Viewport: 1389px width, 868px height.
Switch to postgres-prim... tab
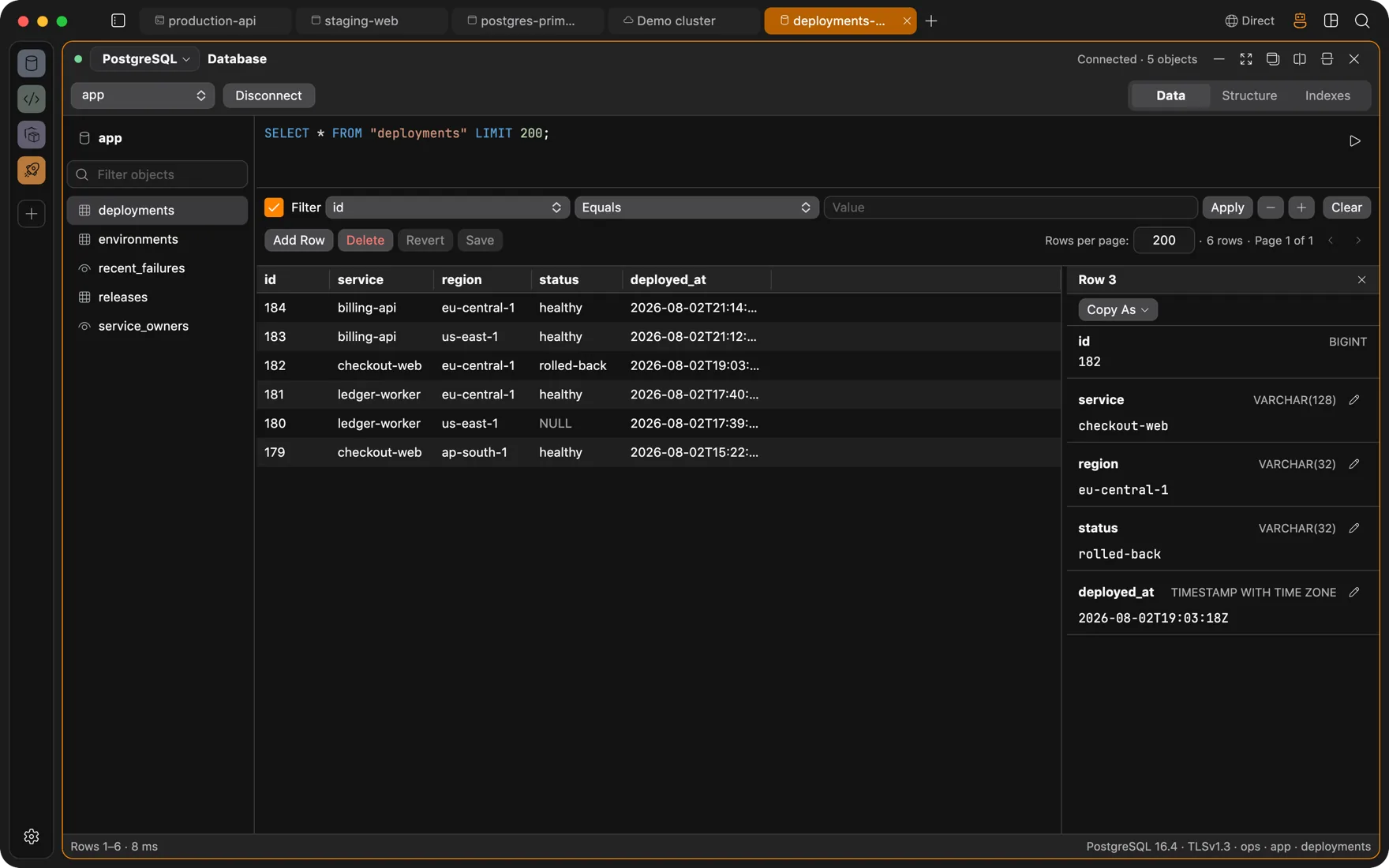click(526, 21)
